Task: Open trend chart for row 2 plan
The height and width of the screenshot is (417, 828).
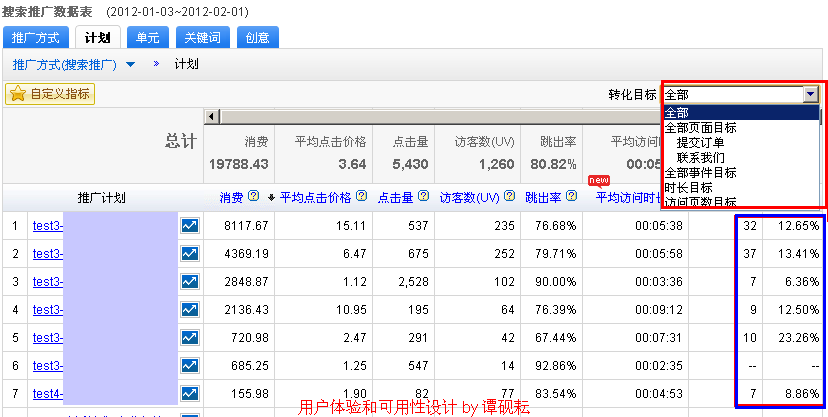Action: (x=190, y=254)
